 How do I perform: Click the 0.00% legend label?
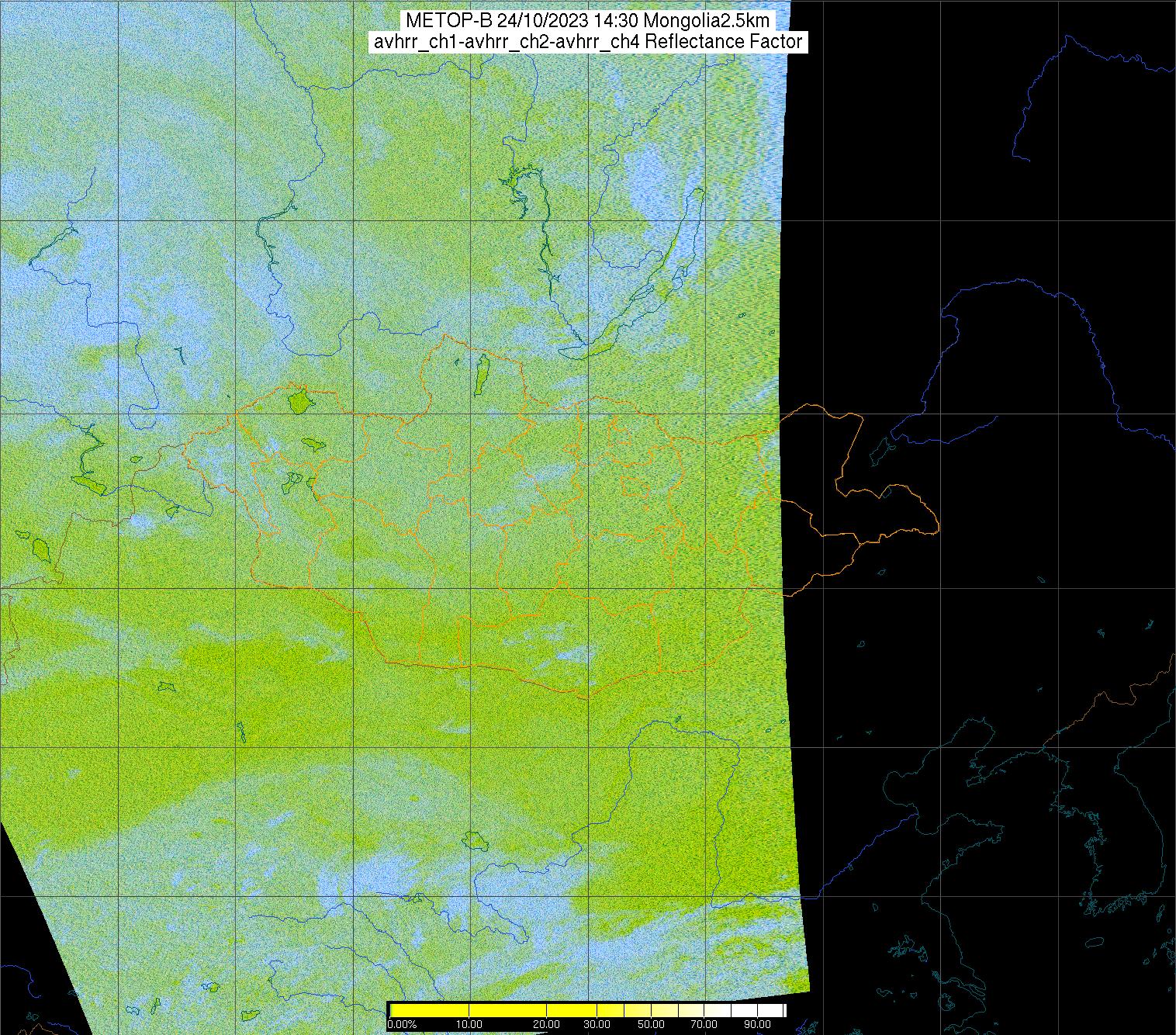403,1025
